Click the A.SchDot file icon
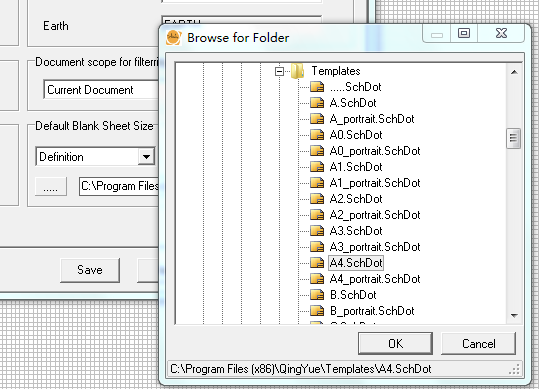Viewport: 539px width, 389px height. pos(317,103)
